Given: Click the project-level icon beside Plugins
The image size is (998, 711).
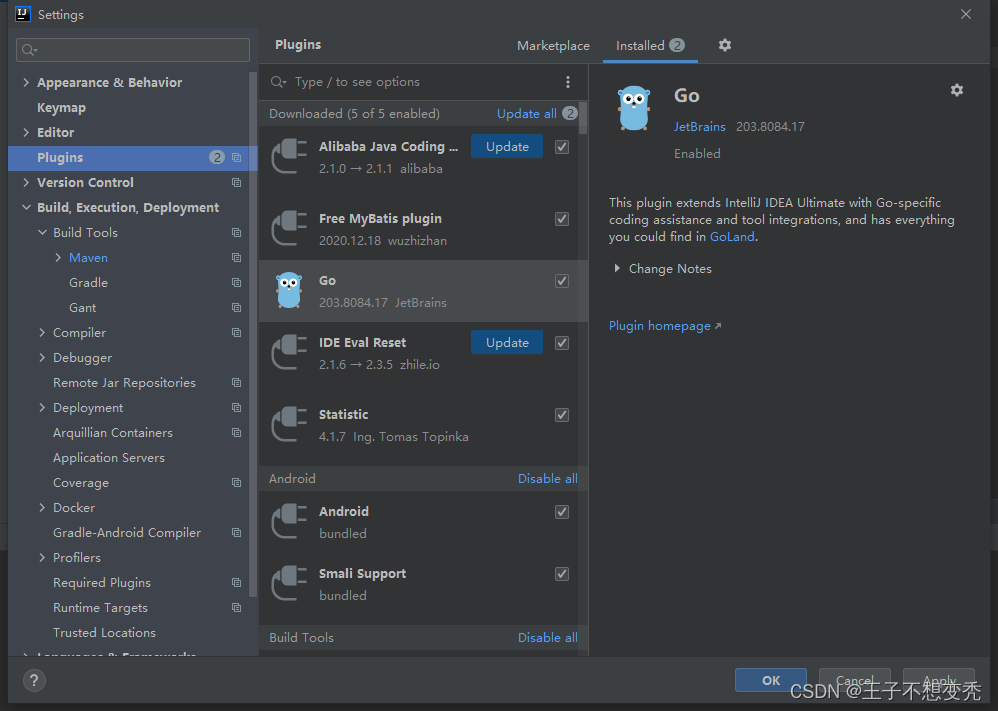Looking at the screenshot, I should (237, 158).
